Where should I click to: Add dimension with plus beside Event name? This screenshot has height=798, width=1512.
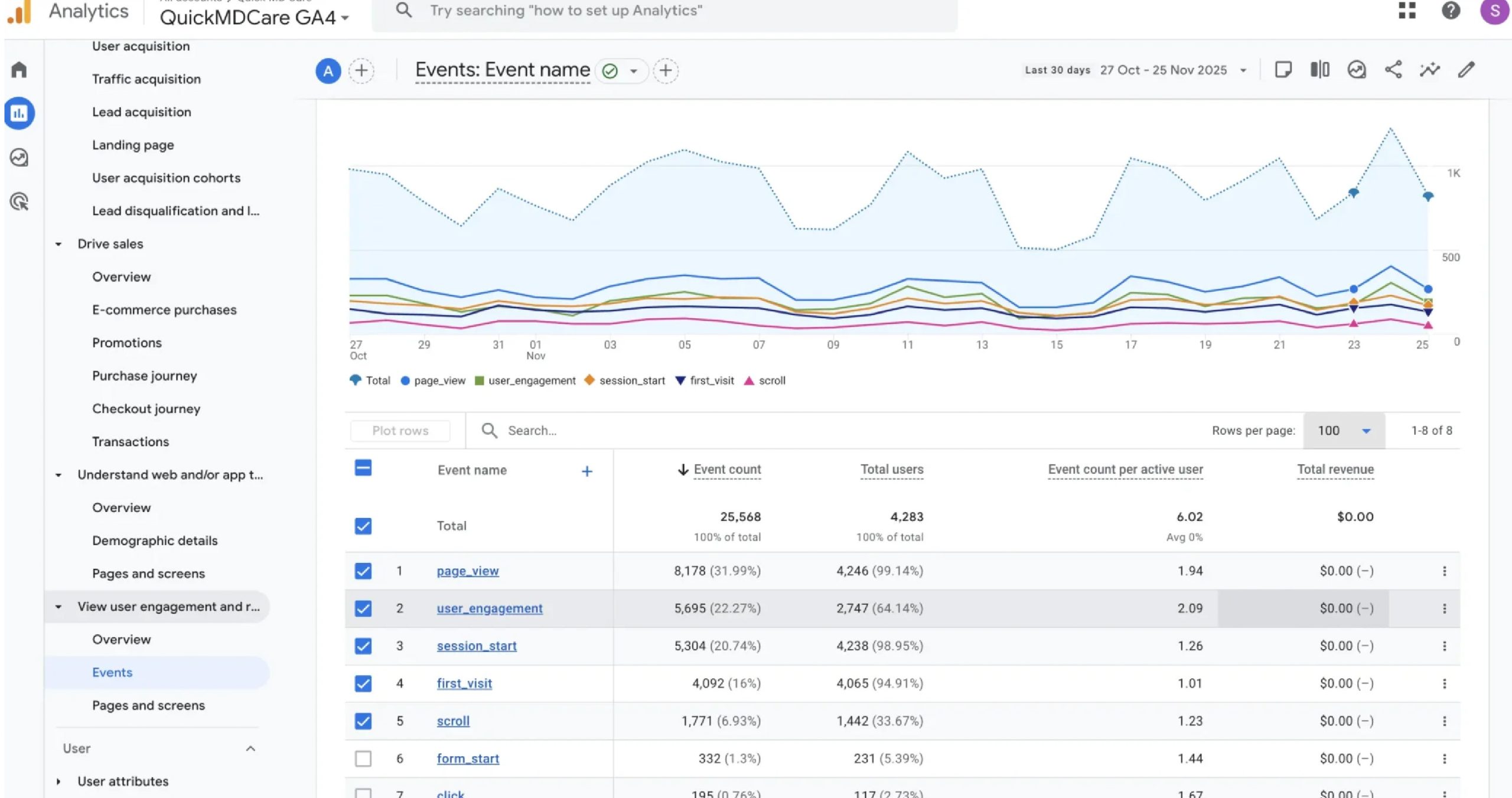tap(586, 471)
